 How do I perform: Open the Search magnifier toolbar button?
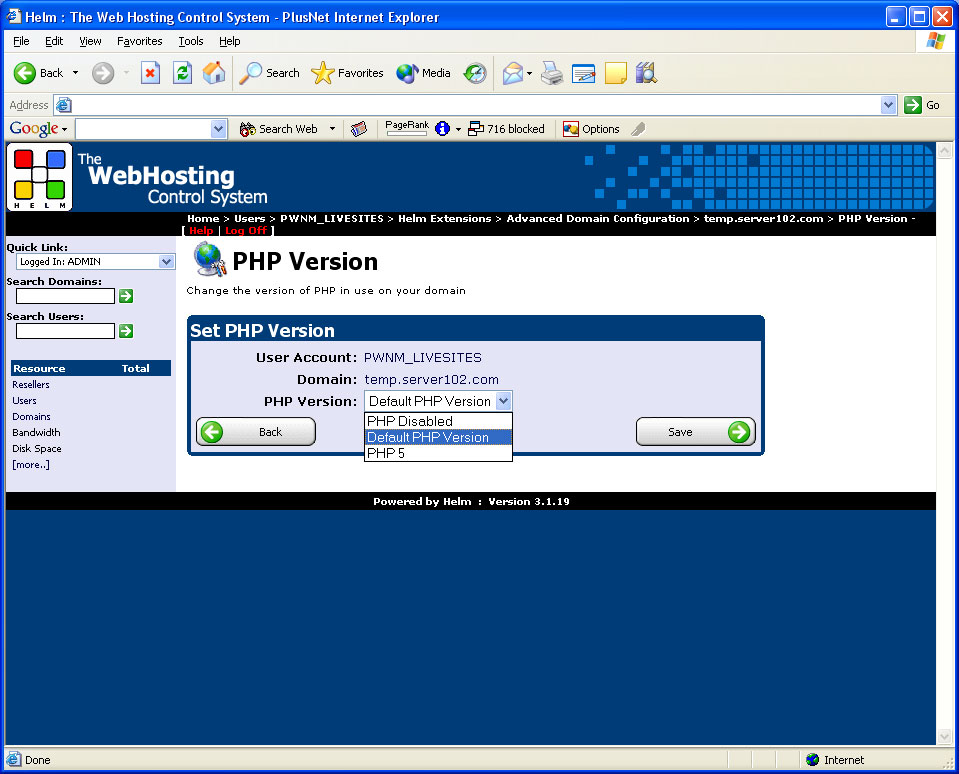(269, 73)
